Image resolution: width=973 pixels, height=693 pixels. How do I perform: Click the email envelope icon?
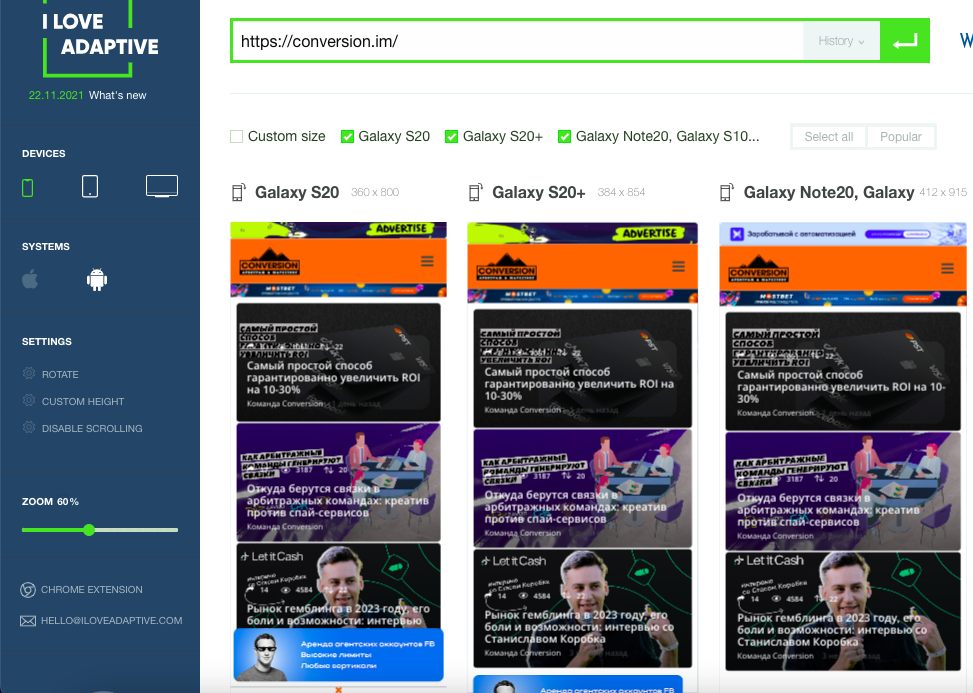[x=28, y=621]
